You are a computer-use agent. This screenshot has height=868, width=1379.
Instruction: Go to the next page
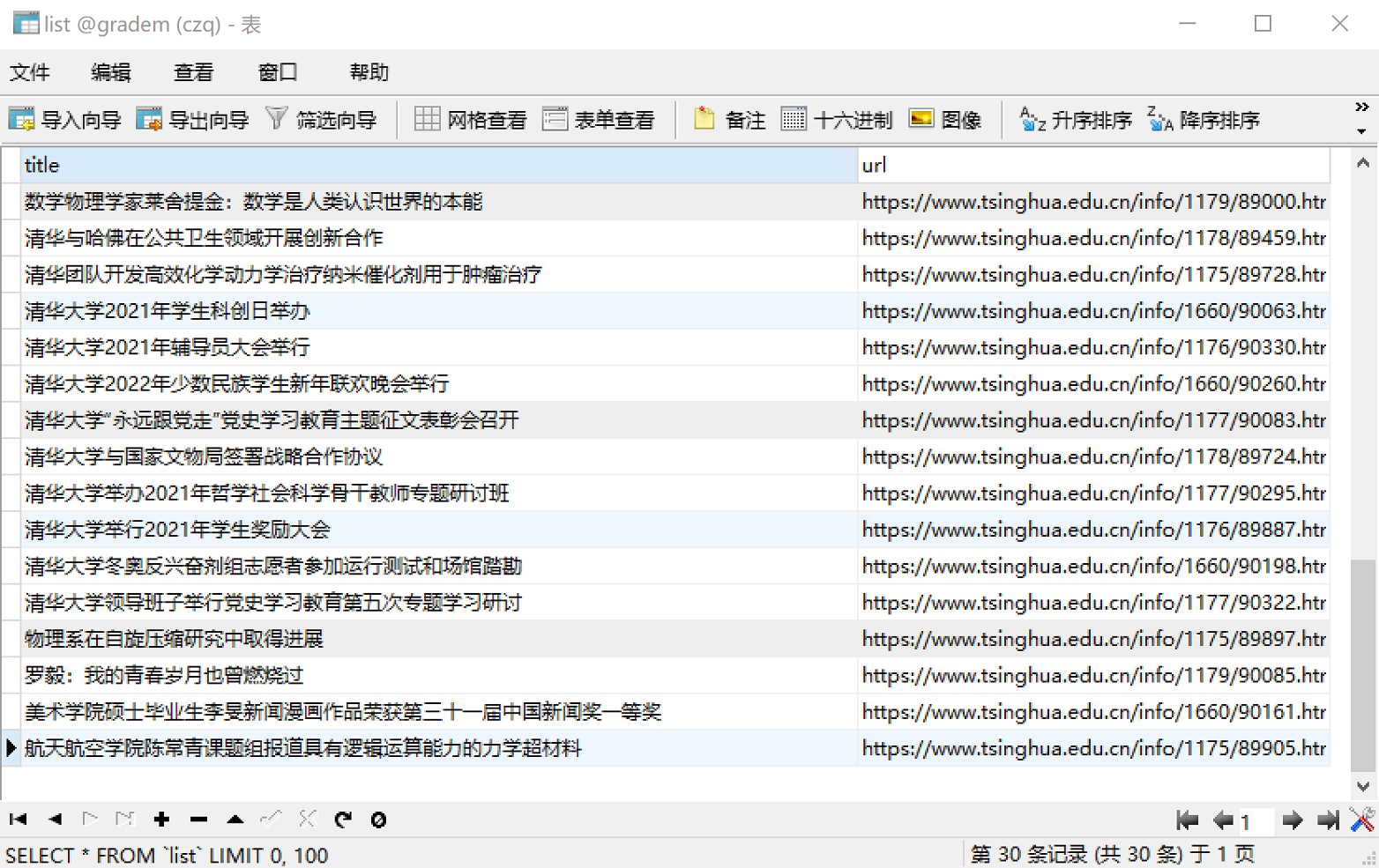pyautogui.click(x=1293, y=820)
